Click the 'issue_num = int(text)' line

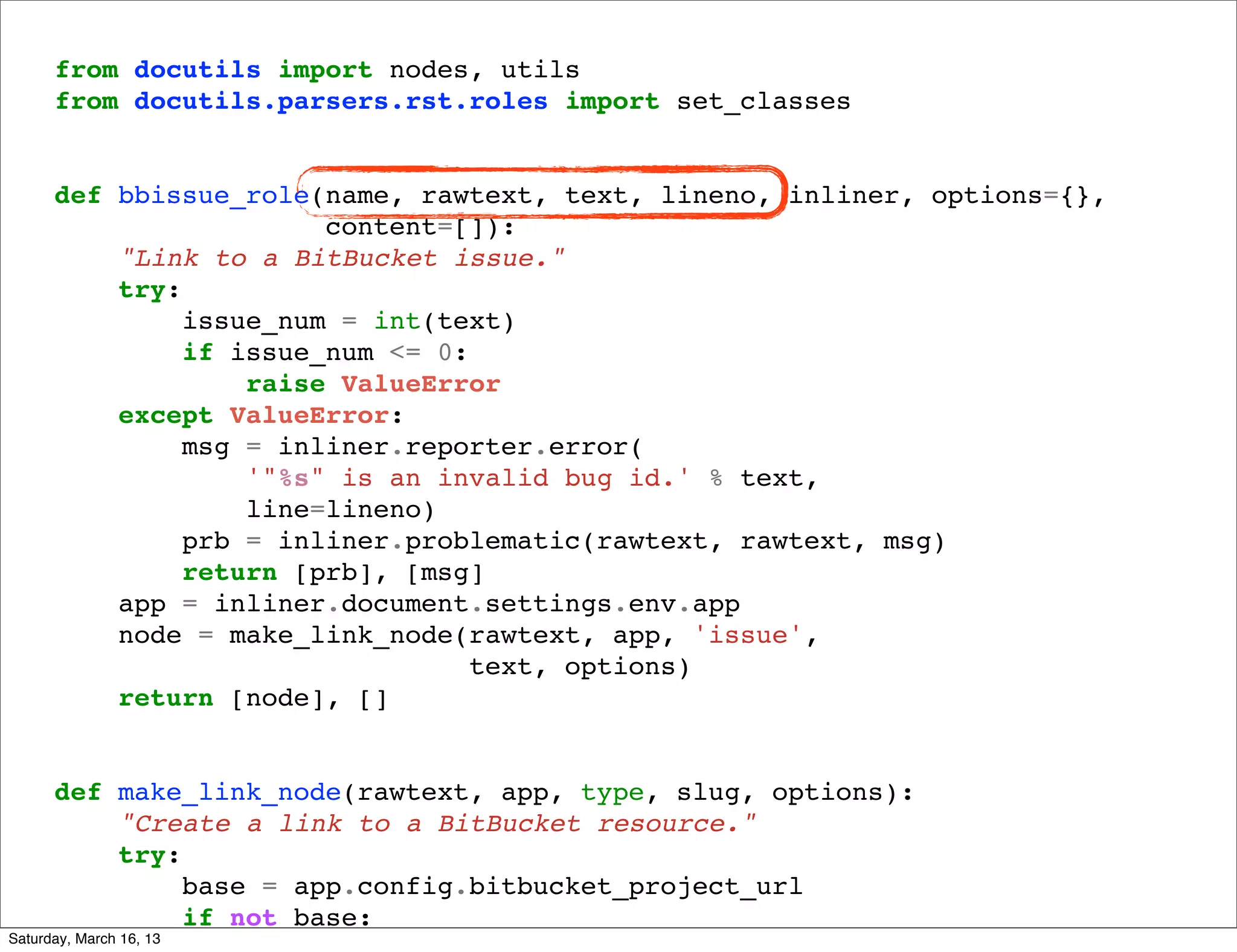(349, 321)
